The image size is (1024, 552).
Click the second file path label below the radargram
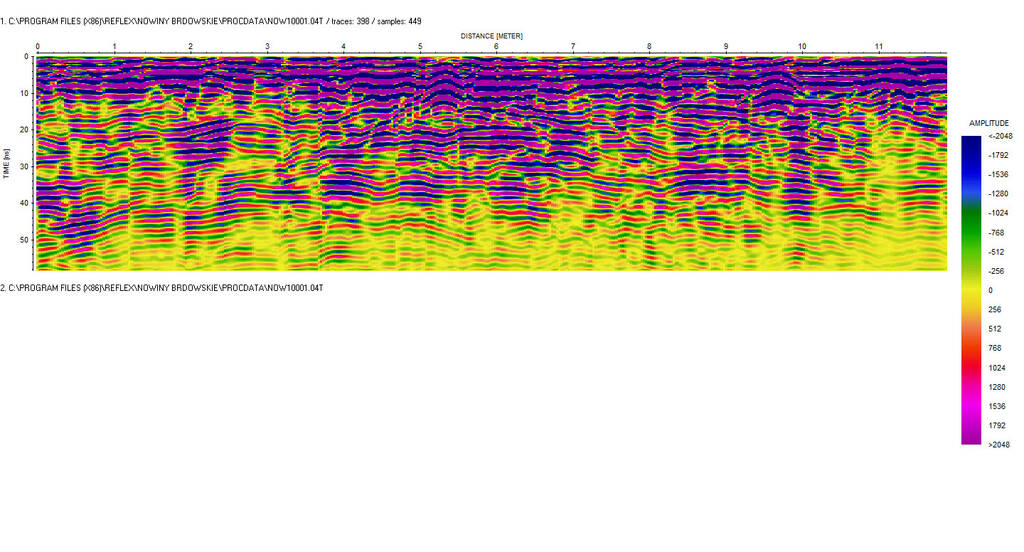162,288
